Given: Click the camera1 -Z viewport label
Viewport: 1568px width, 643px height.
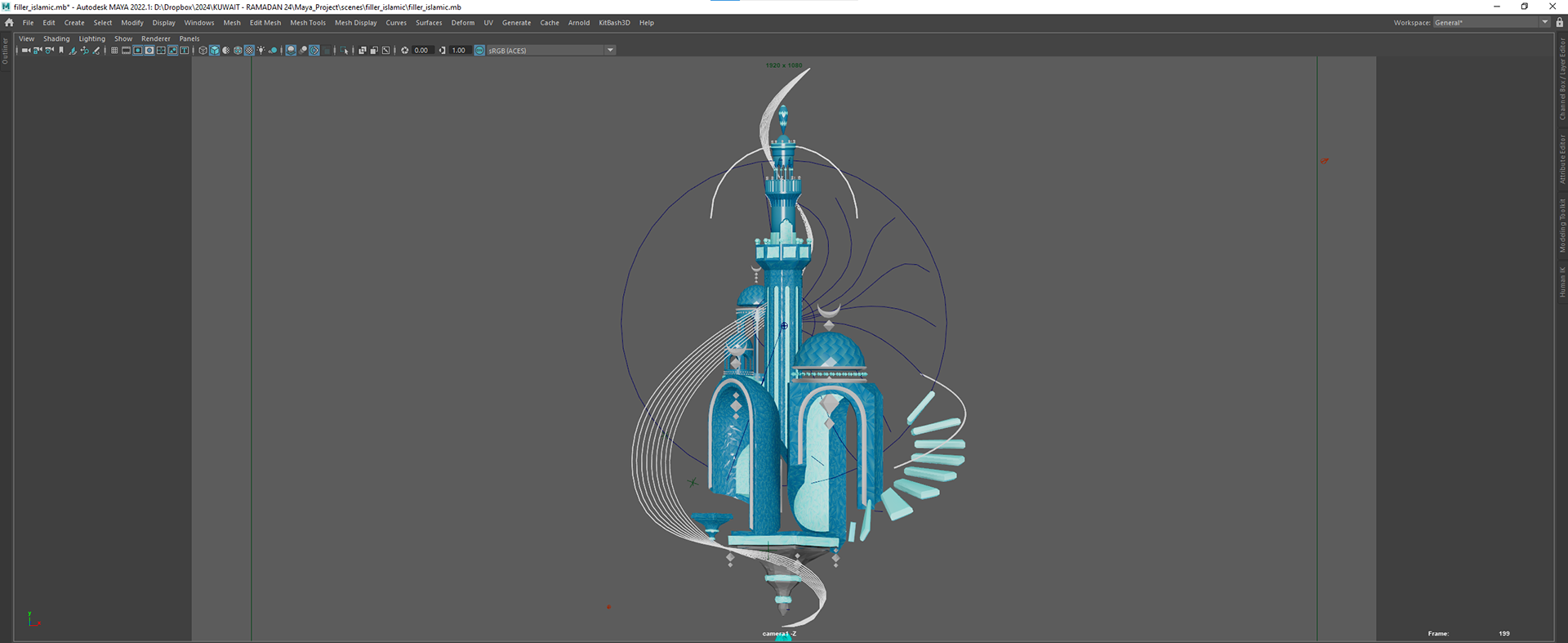Looking at the screenshot, I should tap(779, 633).
